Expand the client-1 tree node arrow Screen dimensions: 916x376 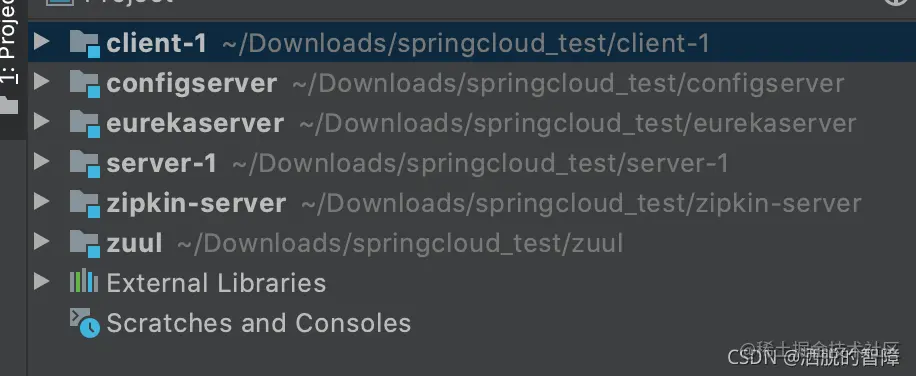(41, 41)
